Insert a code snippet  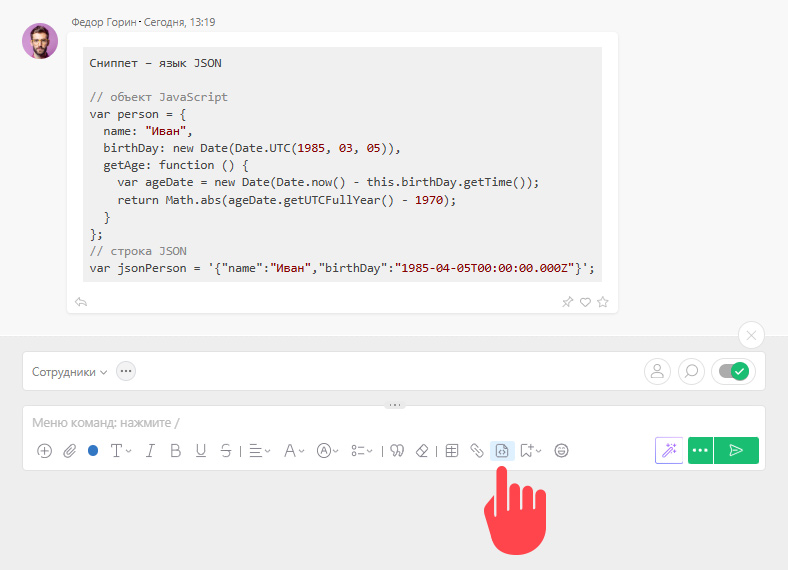coord(502,451)
